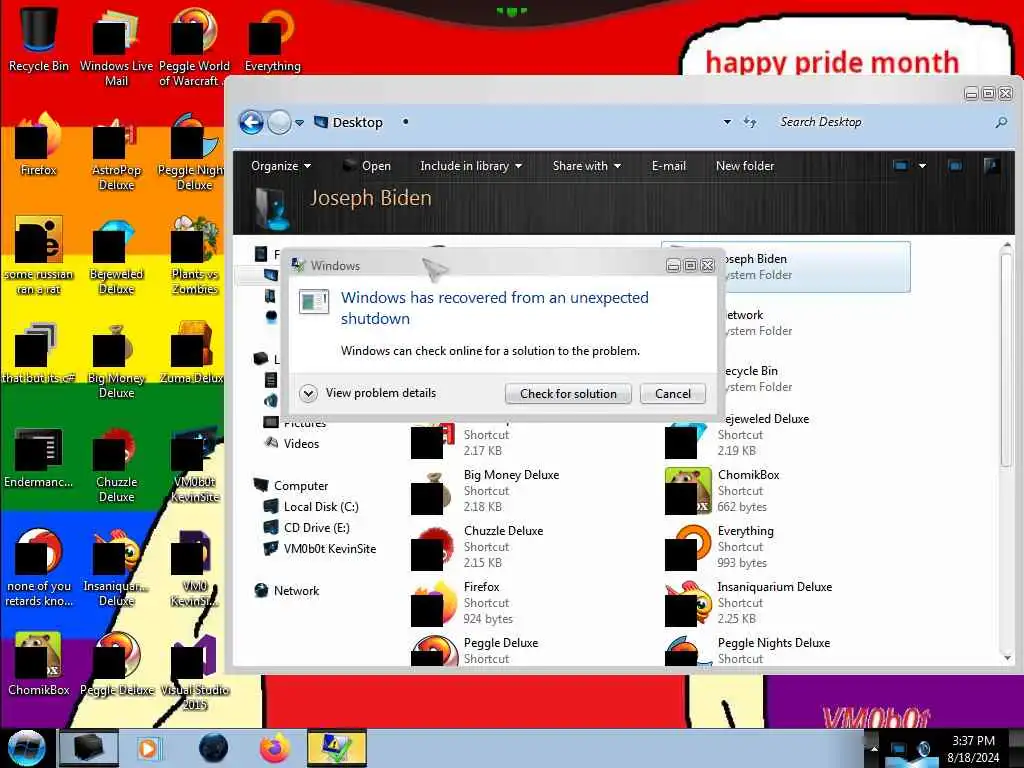Open the Insaniquarium Deluxe desktop shortcut

(116, 567)
